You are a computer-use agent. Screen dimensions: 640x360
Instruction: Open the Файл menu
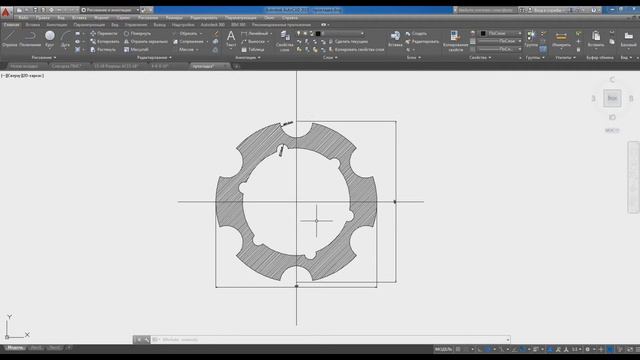(x=23, y=18)
